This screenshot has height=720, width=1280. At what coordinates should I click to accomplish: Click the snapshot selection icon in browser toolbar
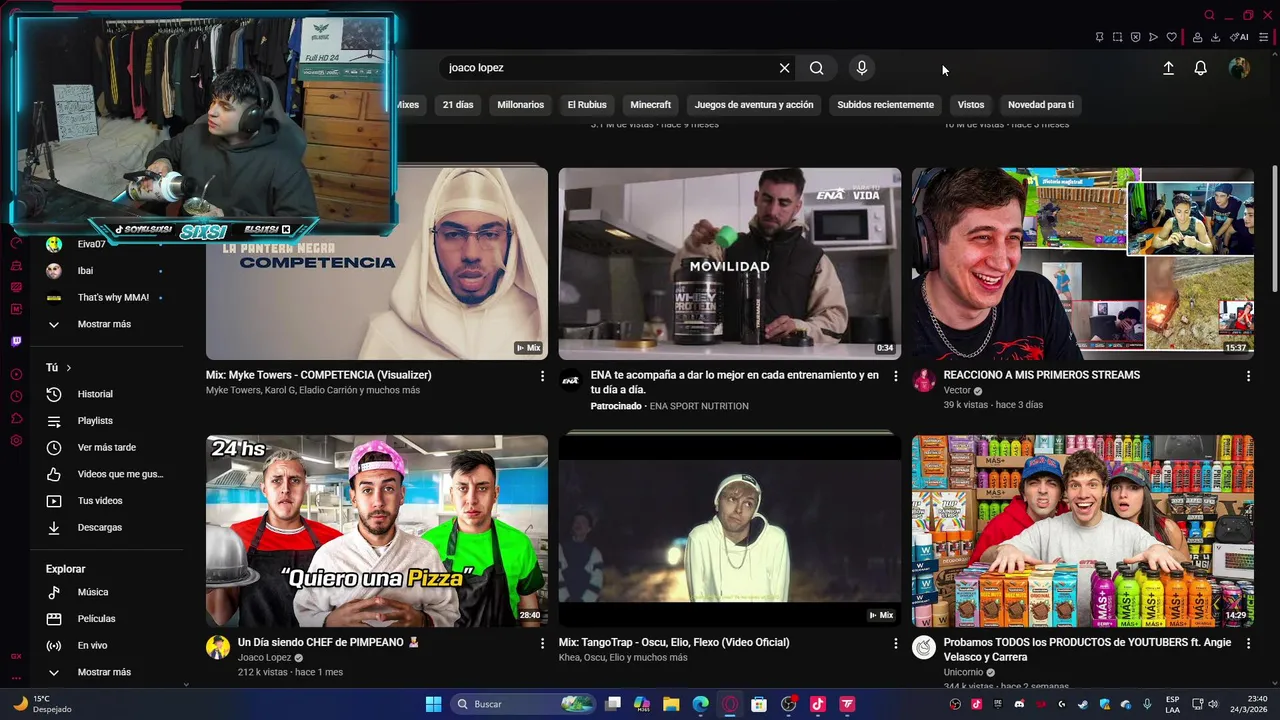point(1117,37)
